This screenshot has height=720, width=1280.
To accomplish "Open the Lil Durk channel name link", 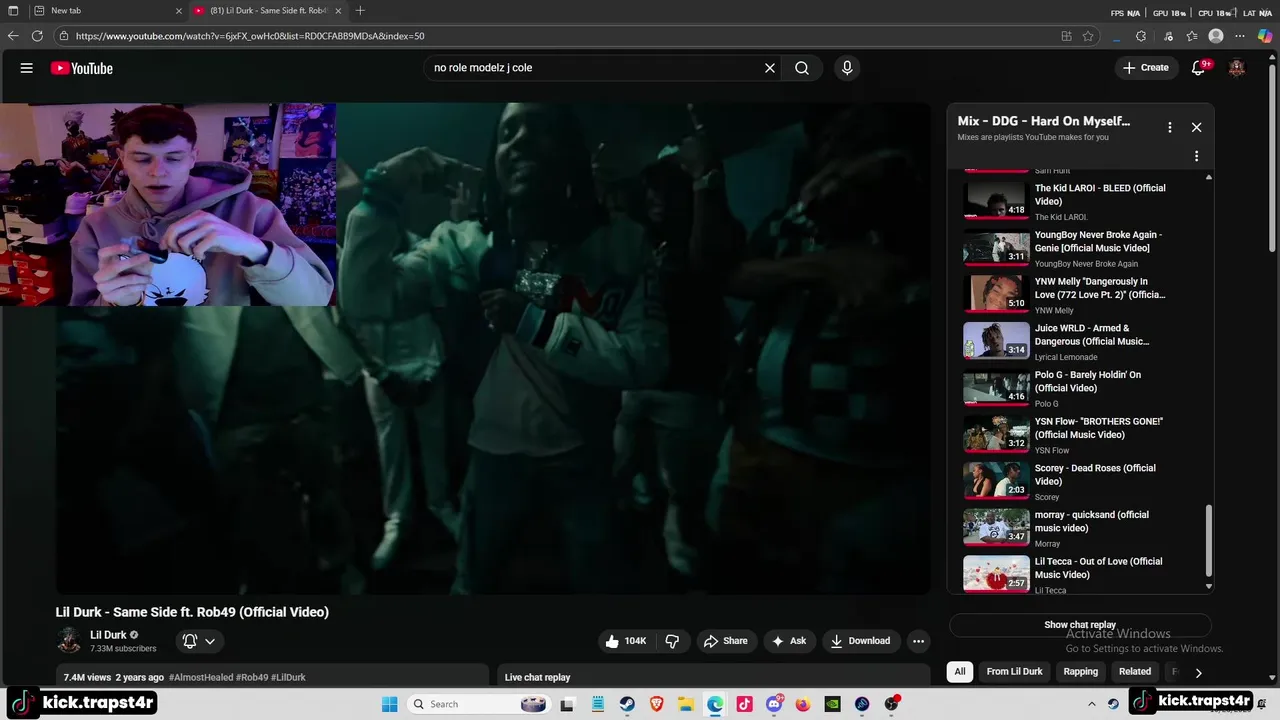I will point(108,635).
